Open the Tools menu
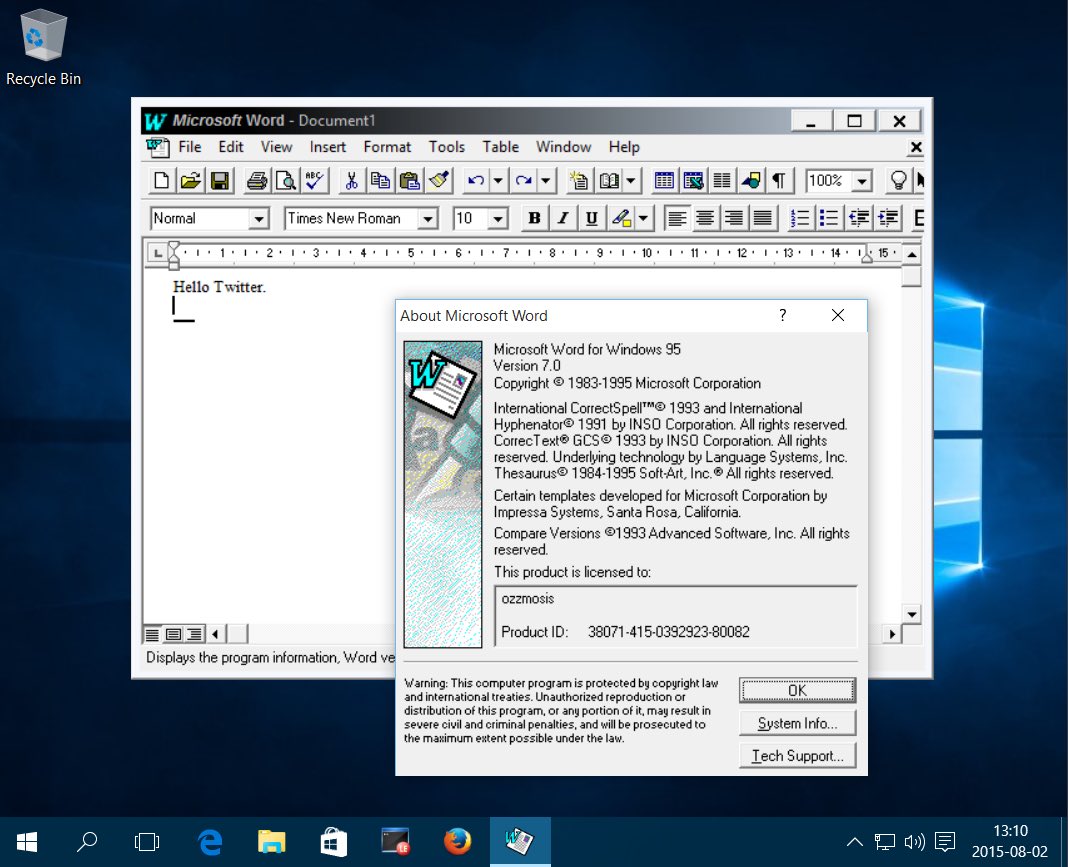The width and height of the screenshot is (1068, 867). (447, 147)
